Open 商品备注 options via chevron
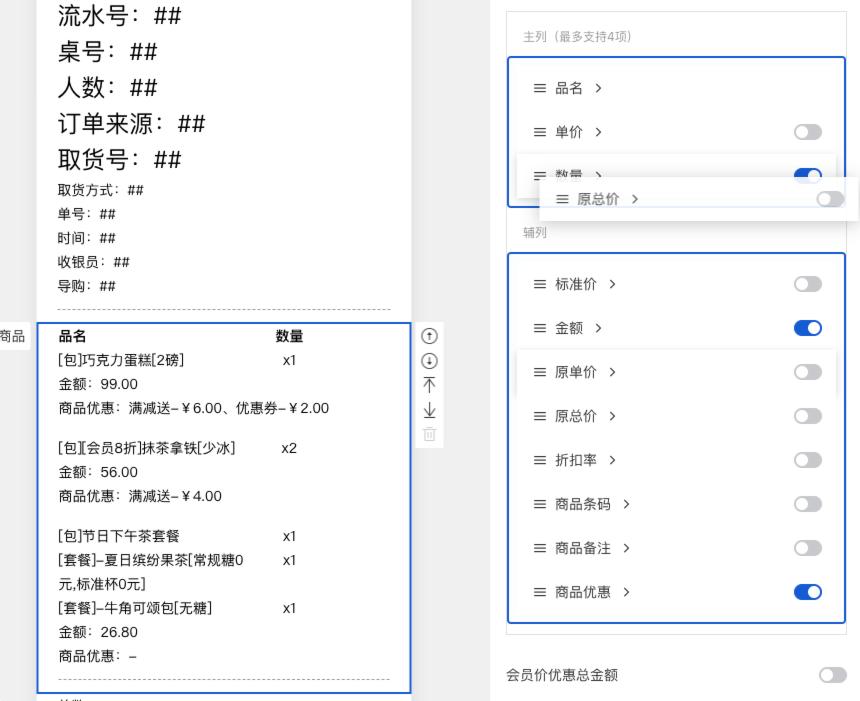 [626, 548]
